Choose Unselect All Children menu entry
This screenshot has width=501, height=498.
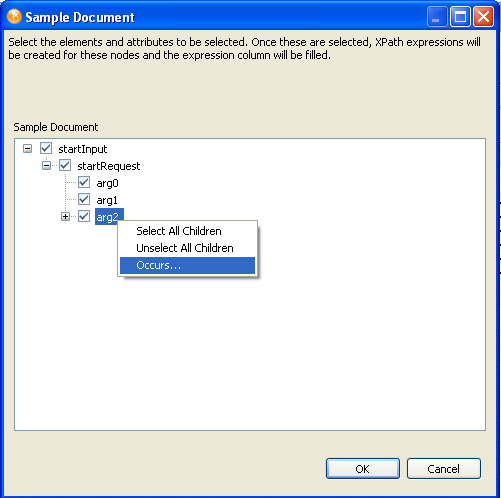pyautogui.click(x=187, y=248)
